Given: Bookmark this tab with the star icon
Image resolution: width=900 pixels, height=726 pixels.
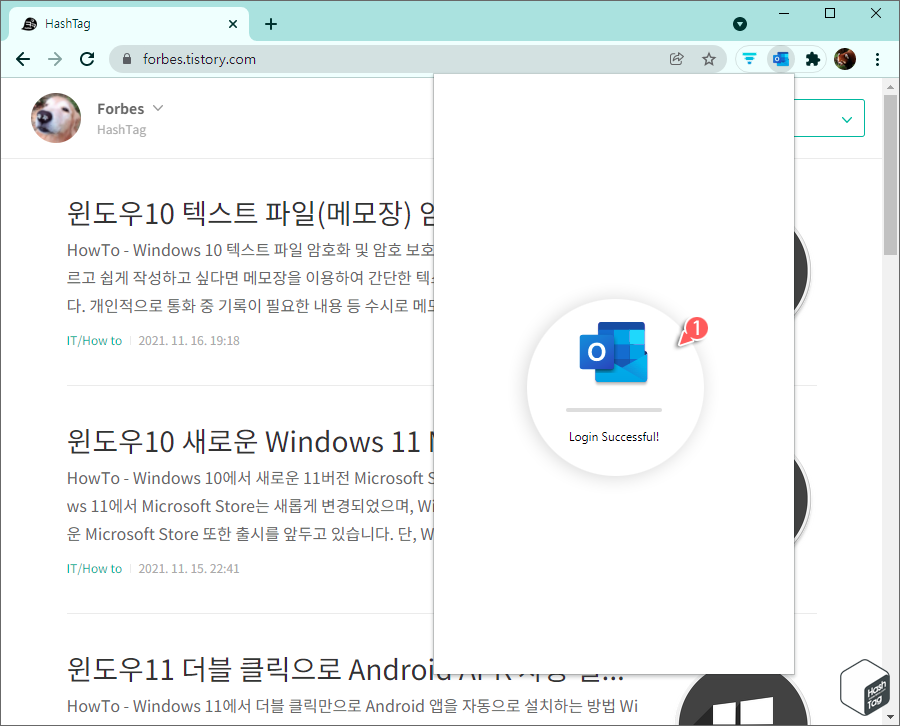Looking at the screenshot, I should pos(709,59).
